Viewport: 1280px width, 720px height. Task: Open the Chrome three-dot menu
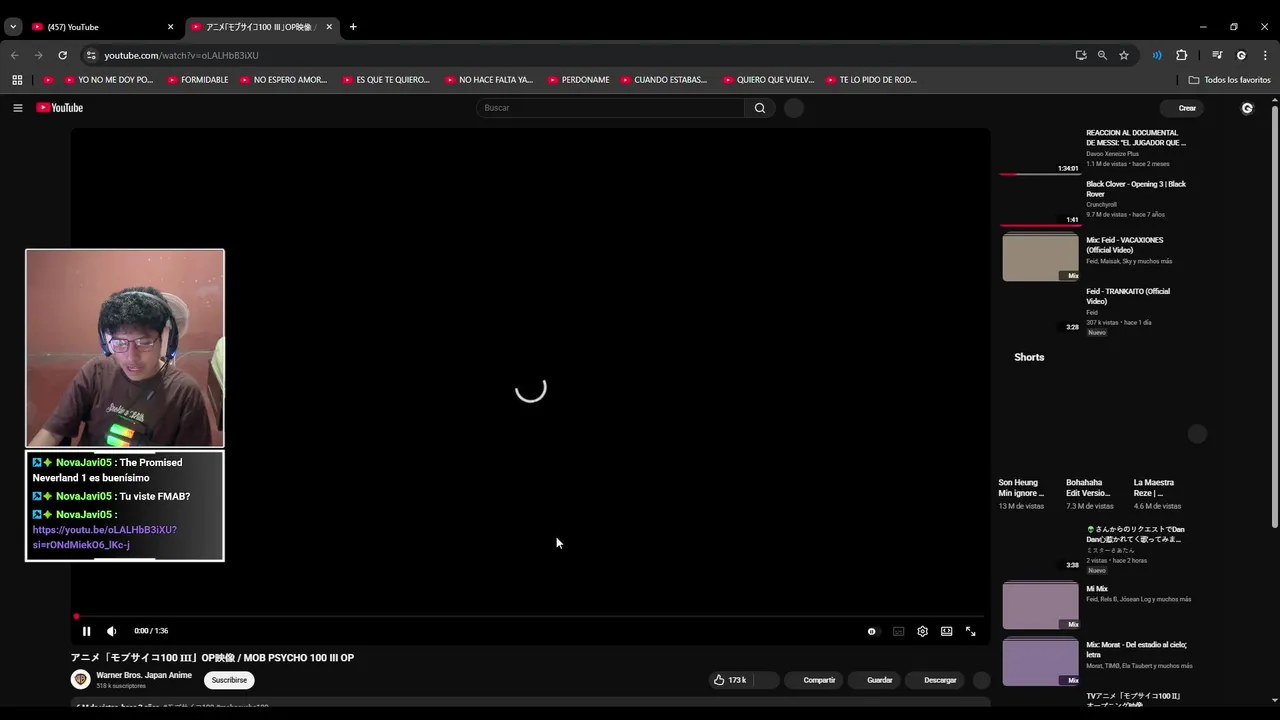pos(1265,55)
